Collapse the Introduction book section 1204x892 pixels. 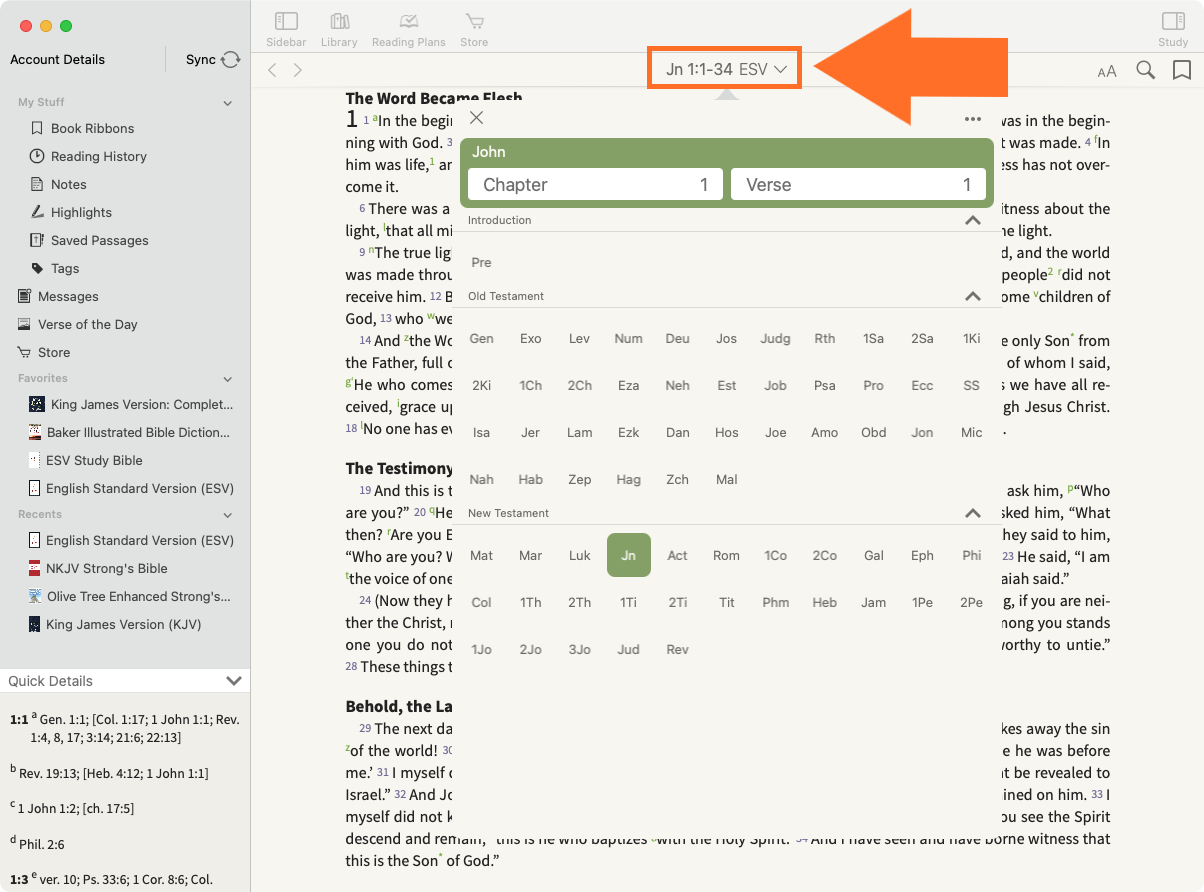pyautogui.click(x=972, y=220)
